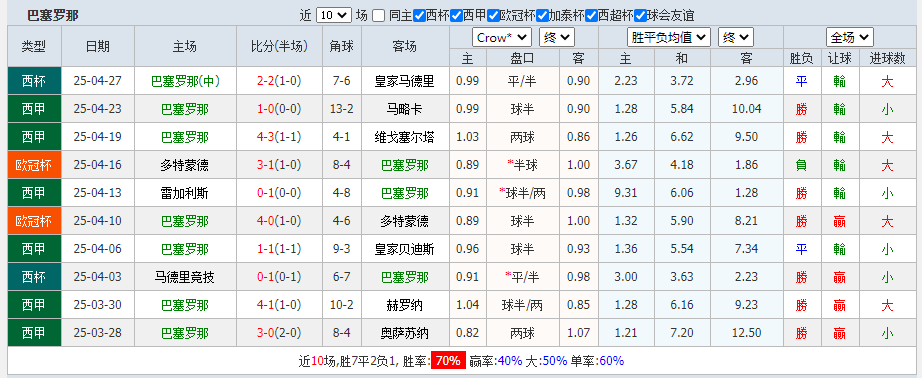This screenshot has width=922, height=378.
Task: Click the 負 result in the 25-04-16 row
Action: click(x=801, y=165)
